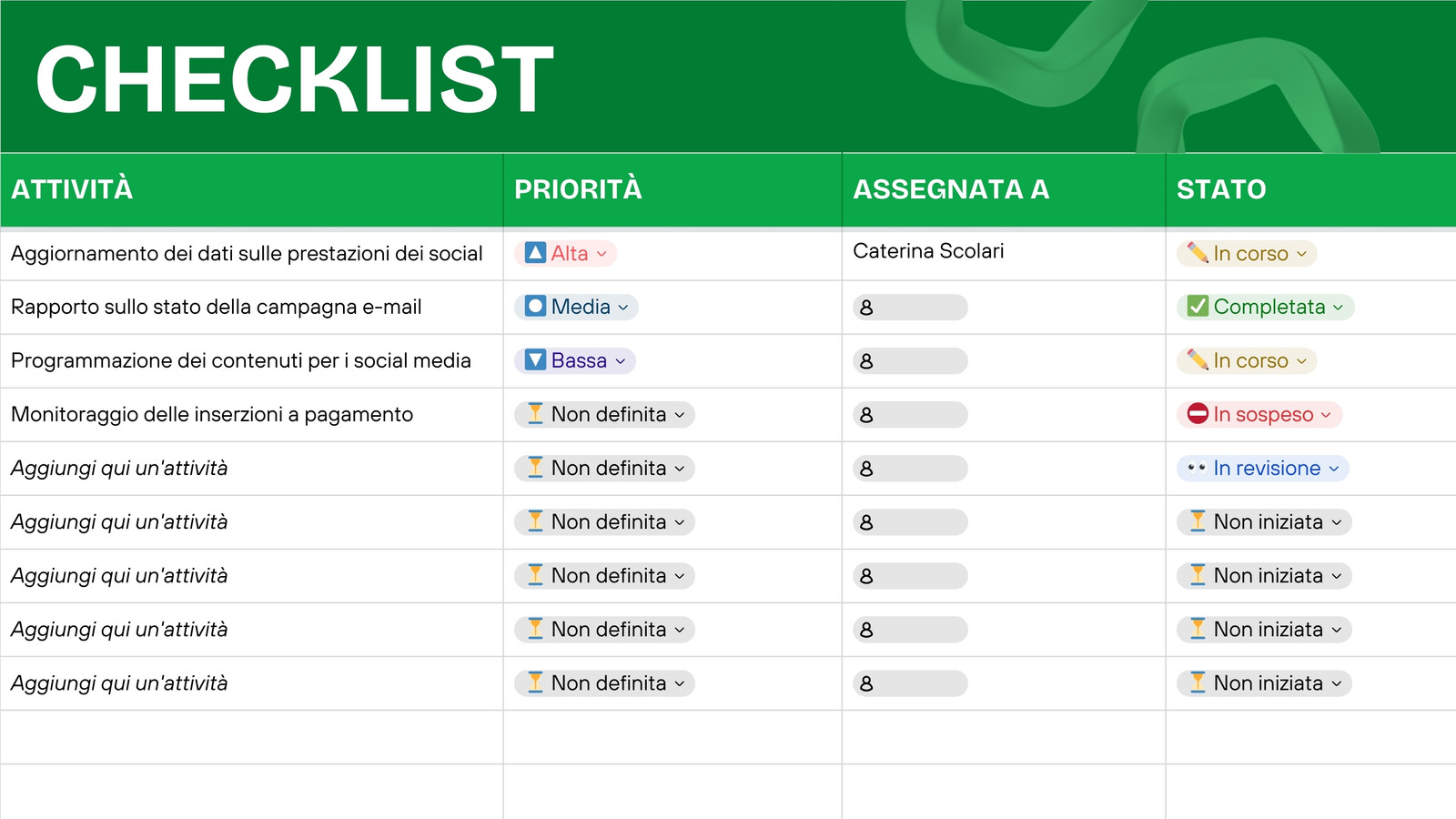Viewport: 1456px width, 819px height.
Task: Click assignee placeholder chip in Programmazione row
Action: click(910, 361)
